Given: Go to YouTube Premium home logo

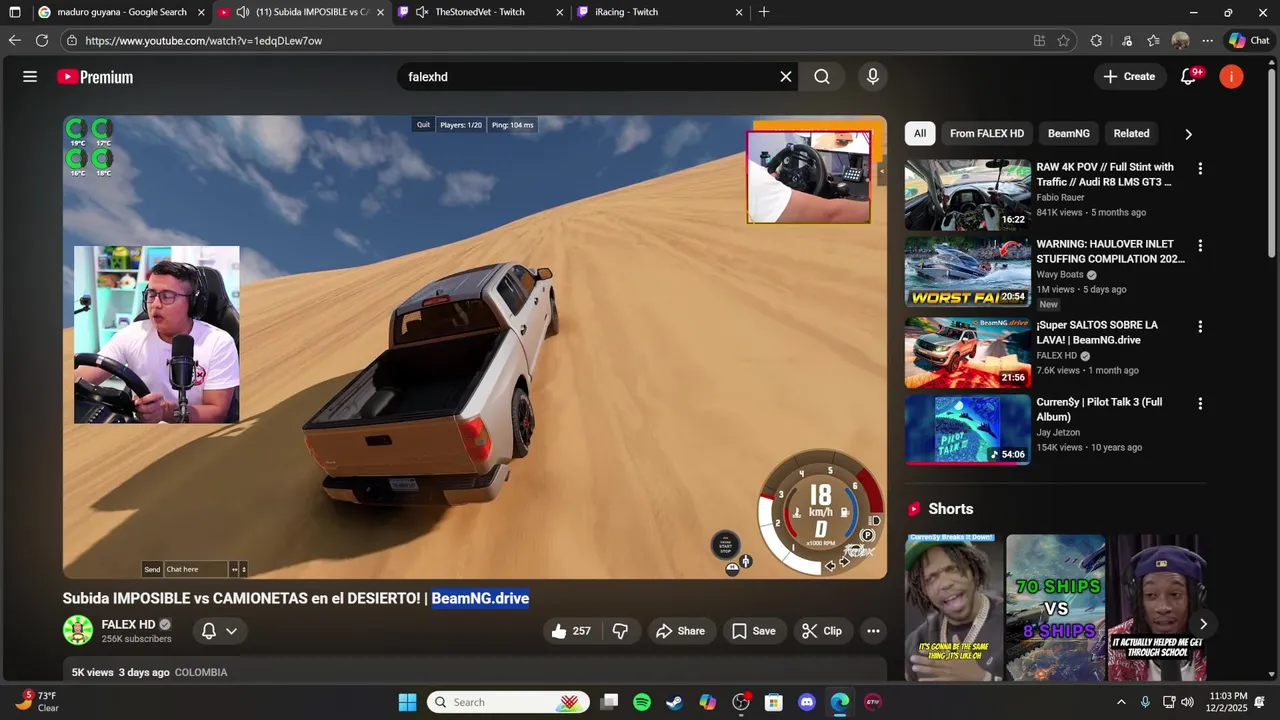Looking at the screenshot, I should (x=95, y=77).
